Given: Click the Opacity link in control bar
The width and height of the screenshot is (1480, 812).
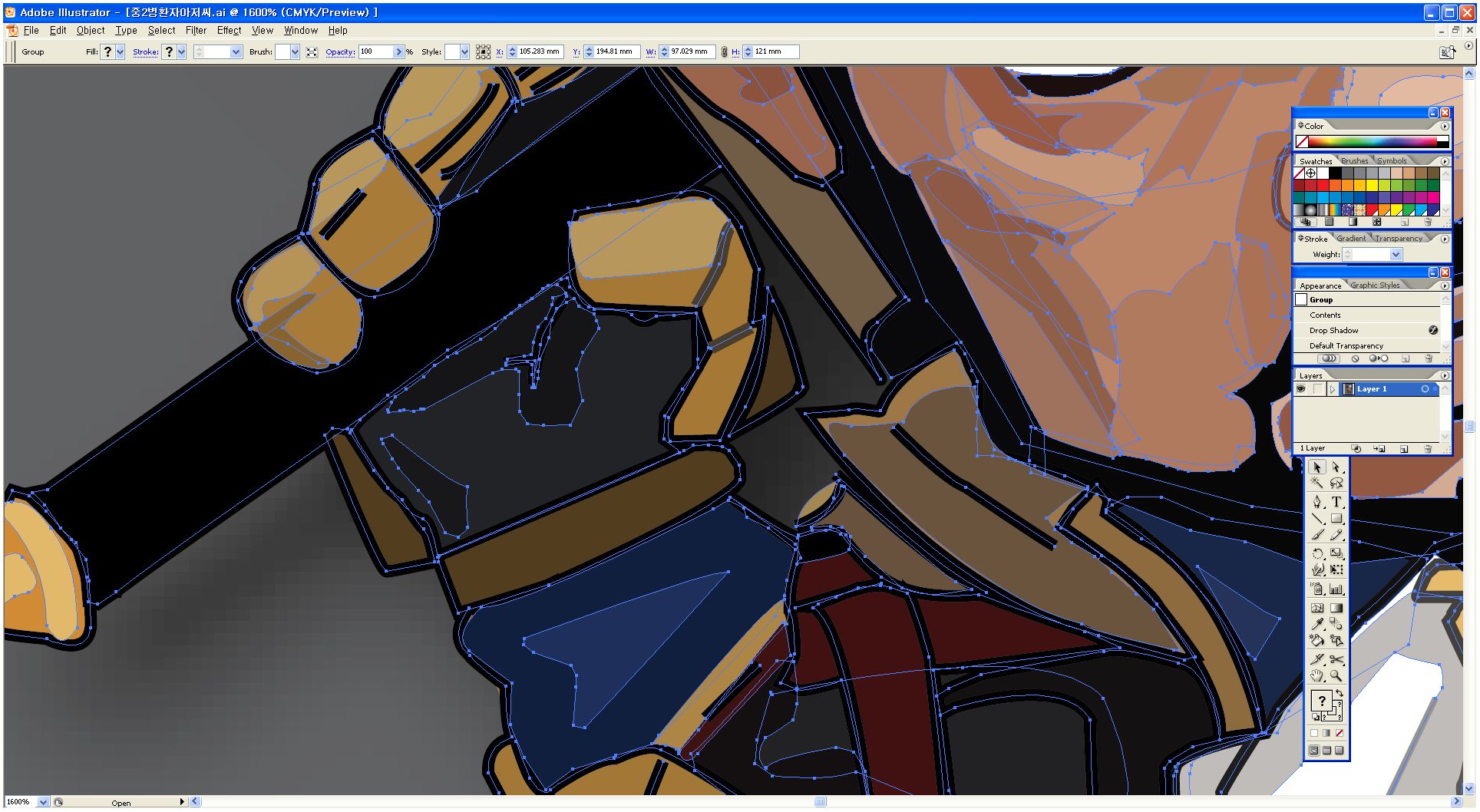Looking at the screenshot, I should (x=340, y=52).
